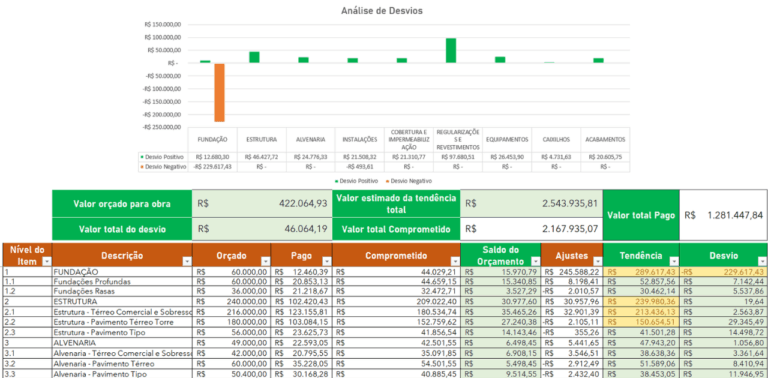Select the Saldo do Orçamento cell 35.465,26
Viewport: 768px width, 378px height.
501,311
